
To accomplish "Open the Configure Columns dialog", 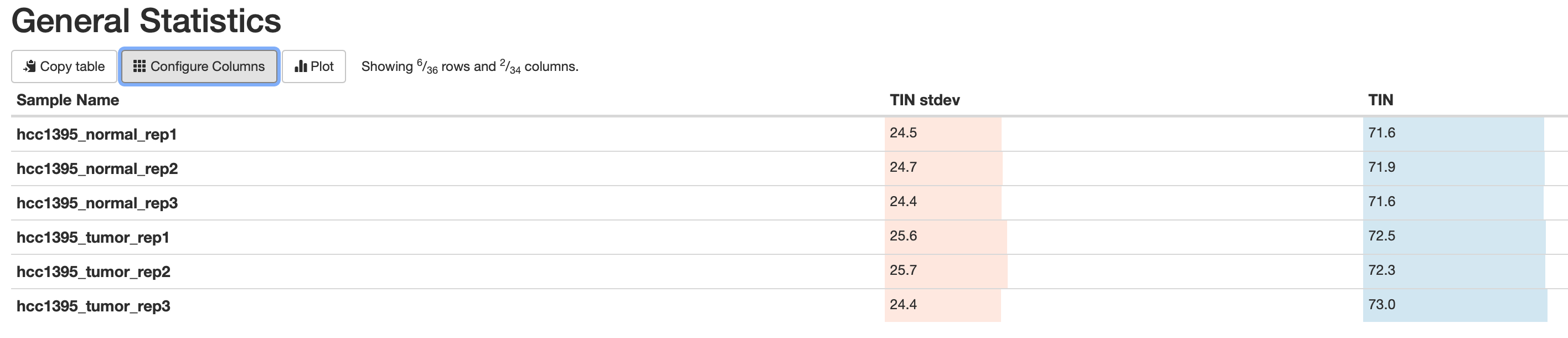I will tap(199, 66).
